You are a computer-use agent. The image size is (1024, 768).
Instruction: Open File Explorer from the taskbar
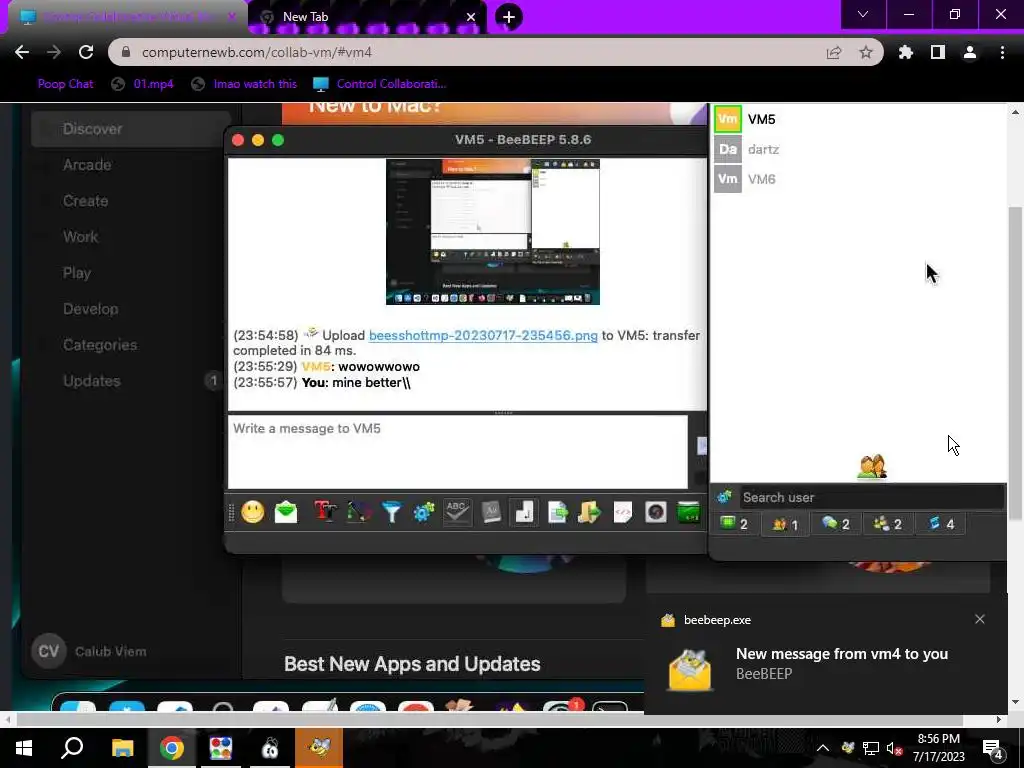tap(122, 748)
